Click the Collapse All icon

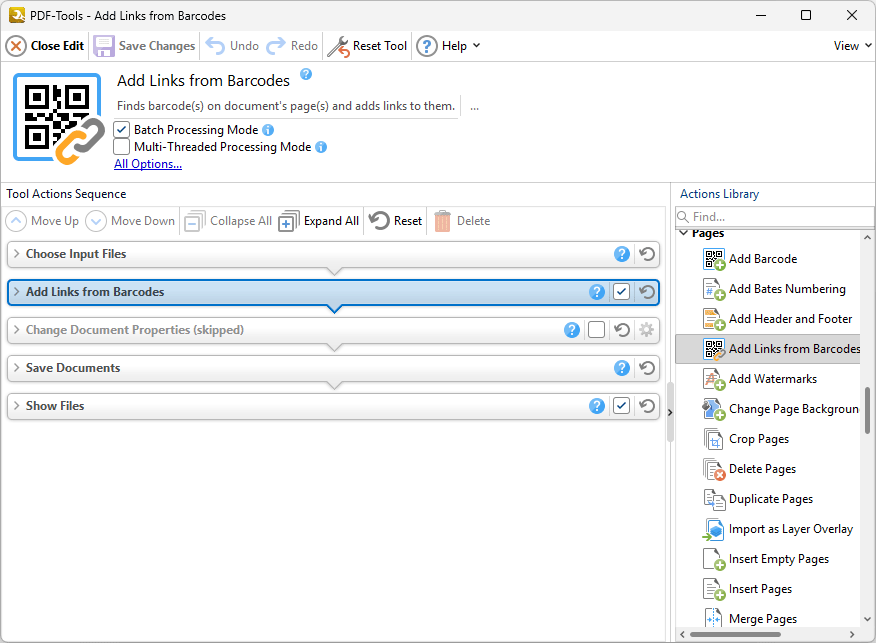(194, 221)
